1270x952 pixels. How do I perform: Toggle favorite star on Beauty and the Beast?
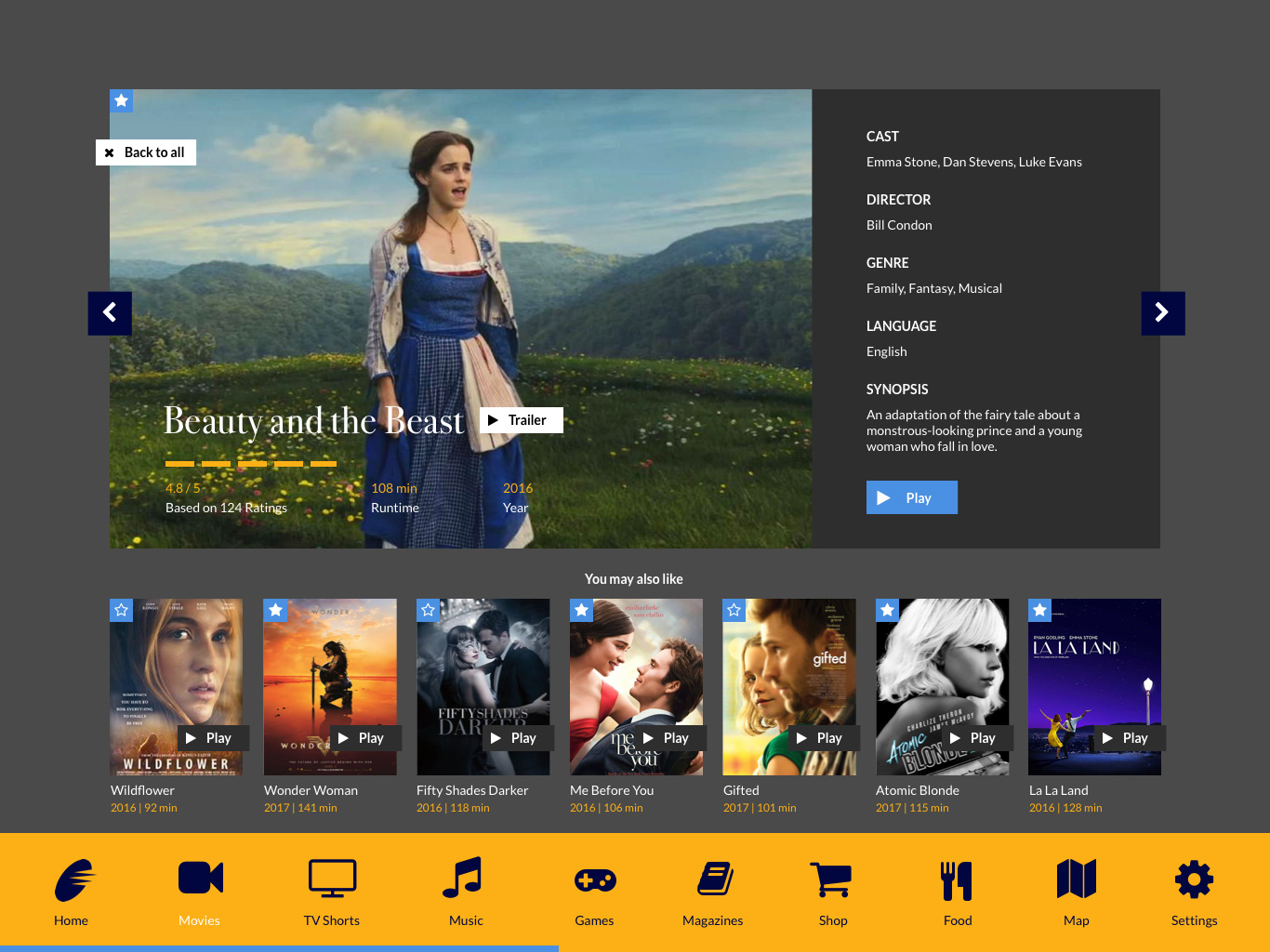click(121, 100)
